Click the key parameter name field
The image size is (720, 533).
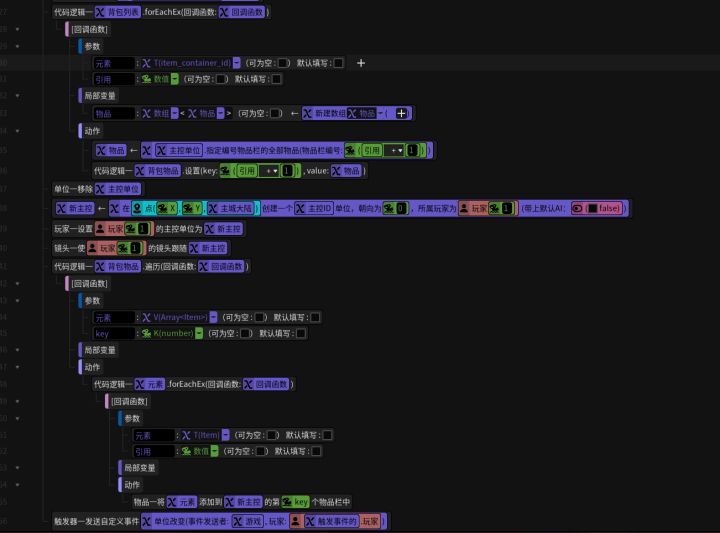click(x=114, y=333)
